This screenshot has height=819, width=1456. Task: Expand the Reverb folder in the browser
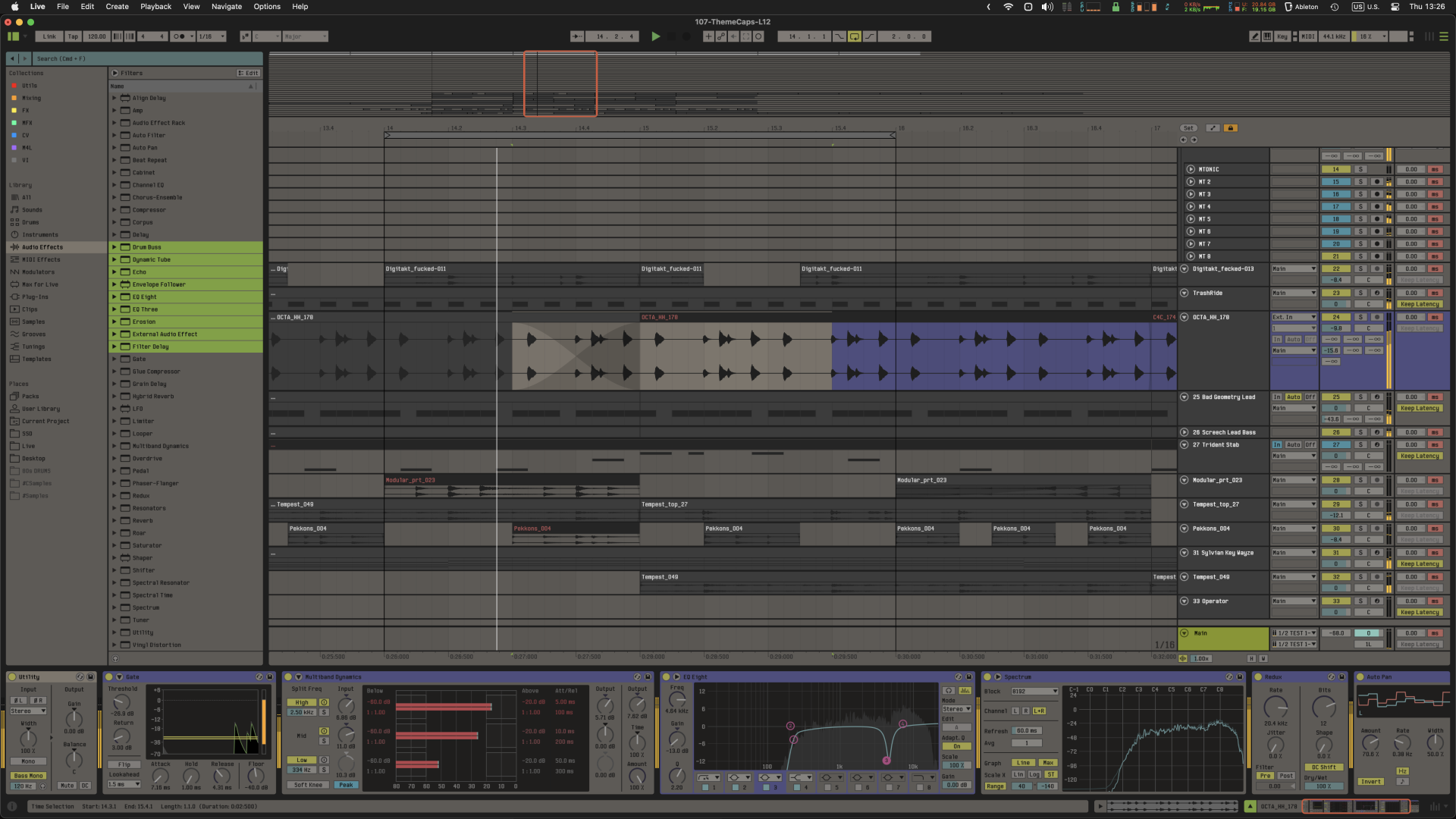[x=115, y=520]
